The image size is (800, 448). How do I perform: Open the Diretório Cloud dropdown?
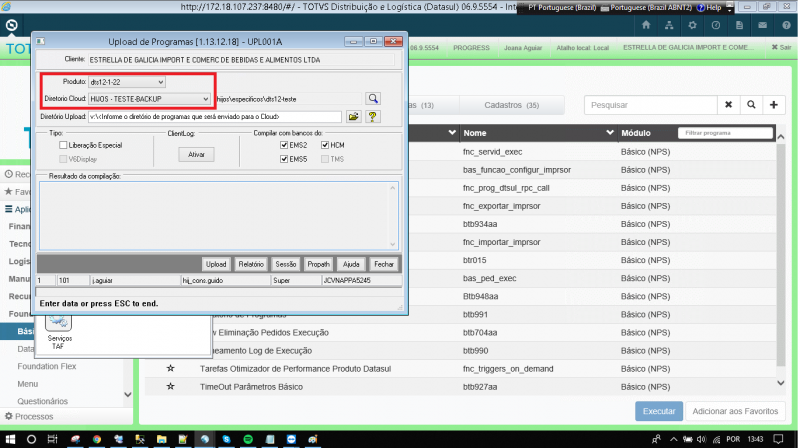point(149,99)
